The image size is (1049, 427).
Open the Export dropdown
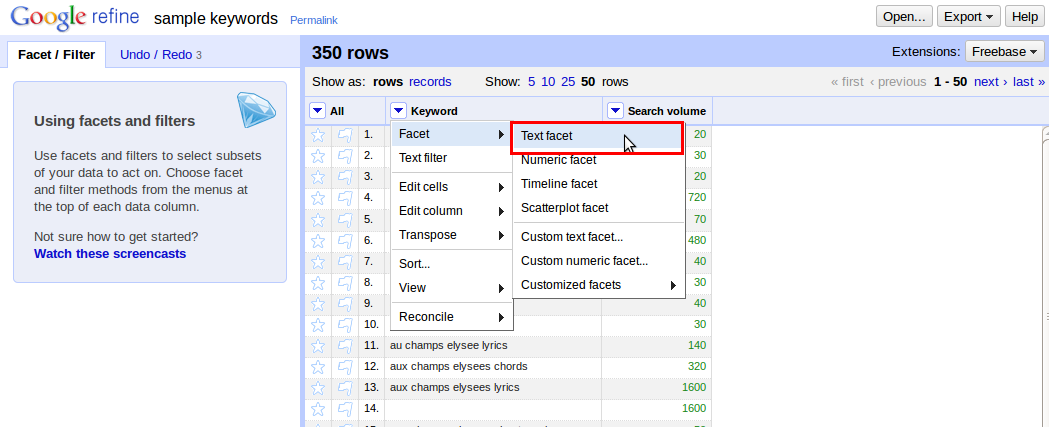point(969,17)
